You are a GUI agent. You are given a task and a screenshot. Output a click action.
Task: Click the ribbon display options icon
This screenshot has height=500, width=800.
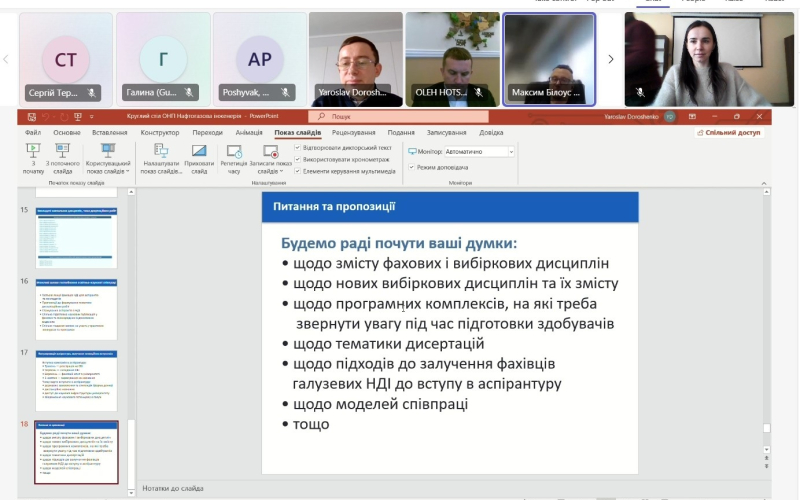point(692,117)
